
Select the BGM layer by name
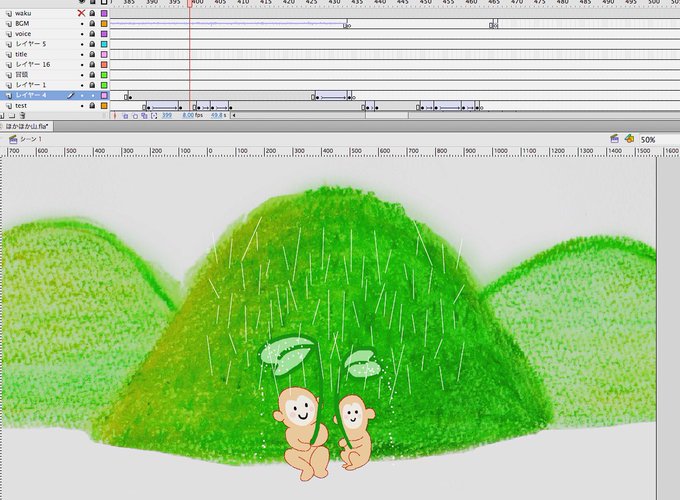click(22, 23)
